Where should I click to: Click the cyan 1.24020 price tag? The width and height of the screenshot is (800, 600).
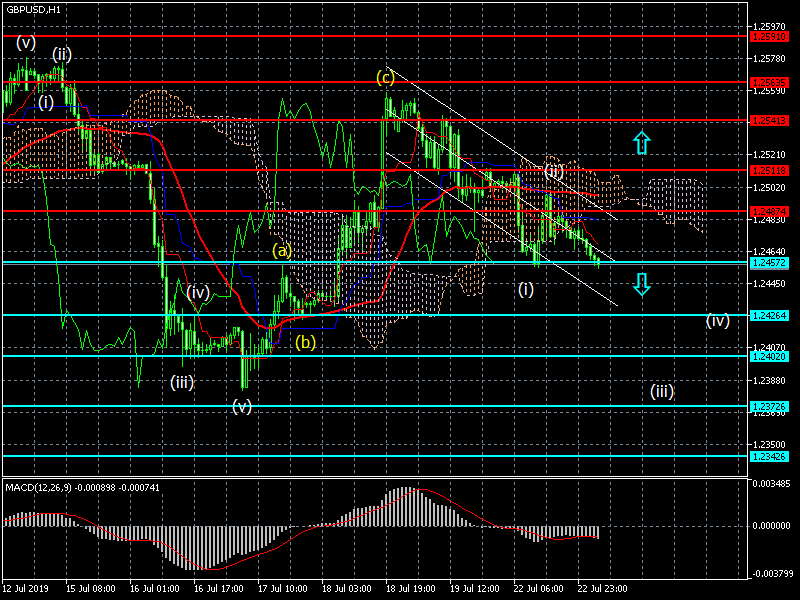[x=769, y=357]
